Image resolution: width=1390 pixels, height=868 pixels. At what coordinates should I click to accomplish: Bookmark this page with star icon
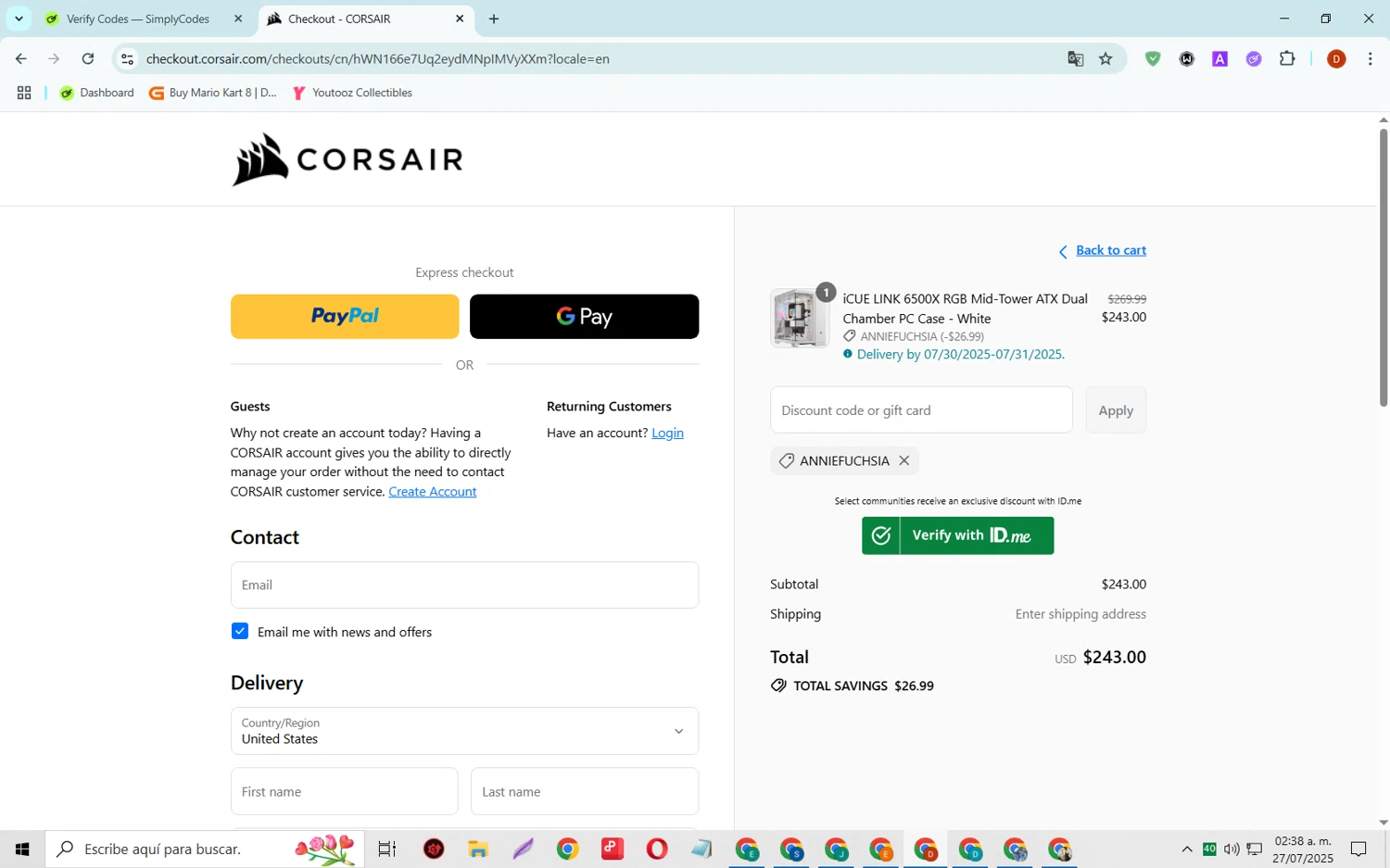[1106, 58]
